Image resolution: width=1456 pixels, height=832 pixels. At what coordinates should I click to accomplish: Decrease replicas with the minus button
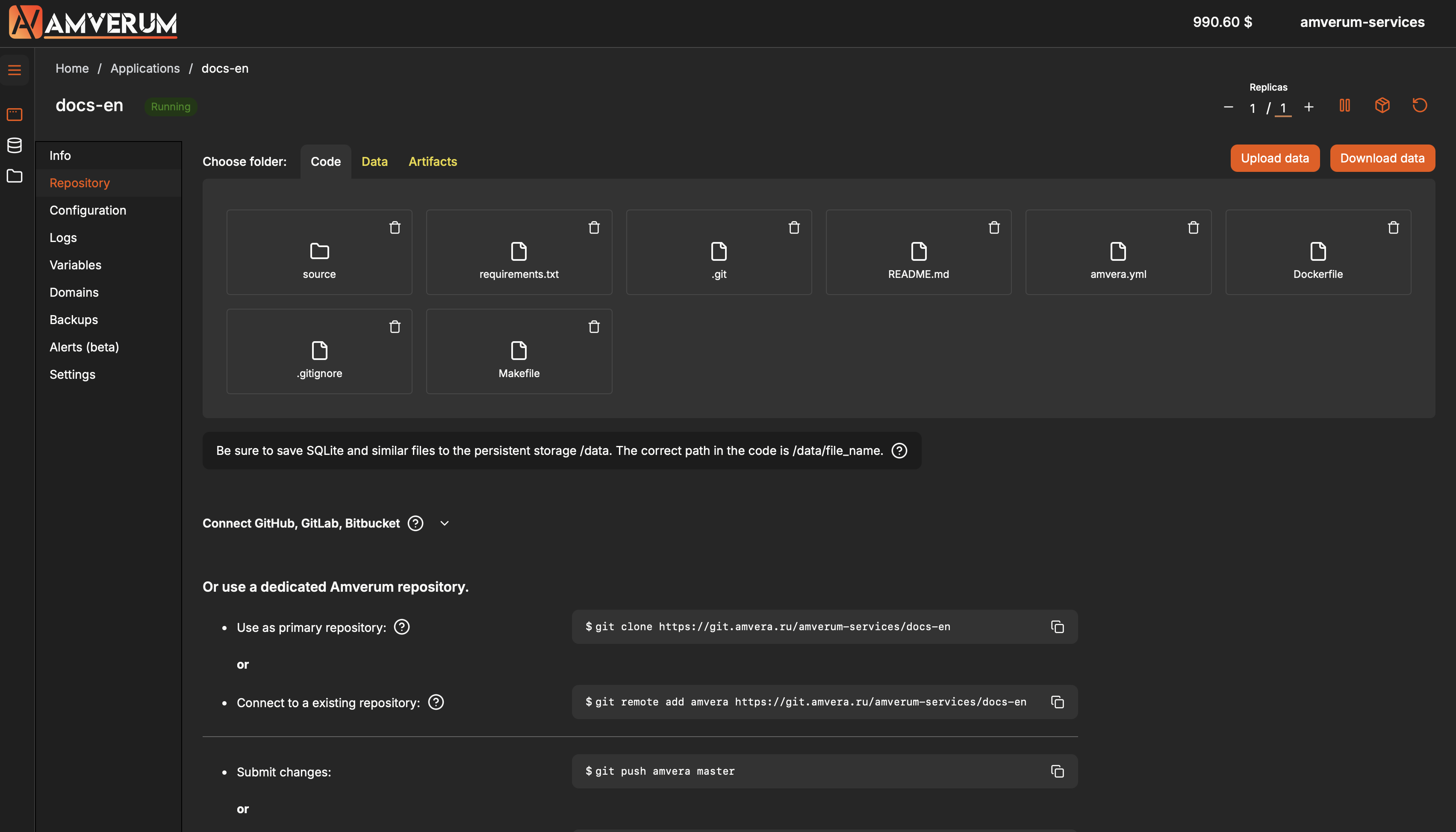point(1228,107)
